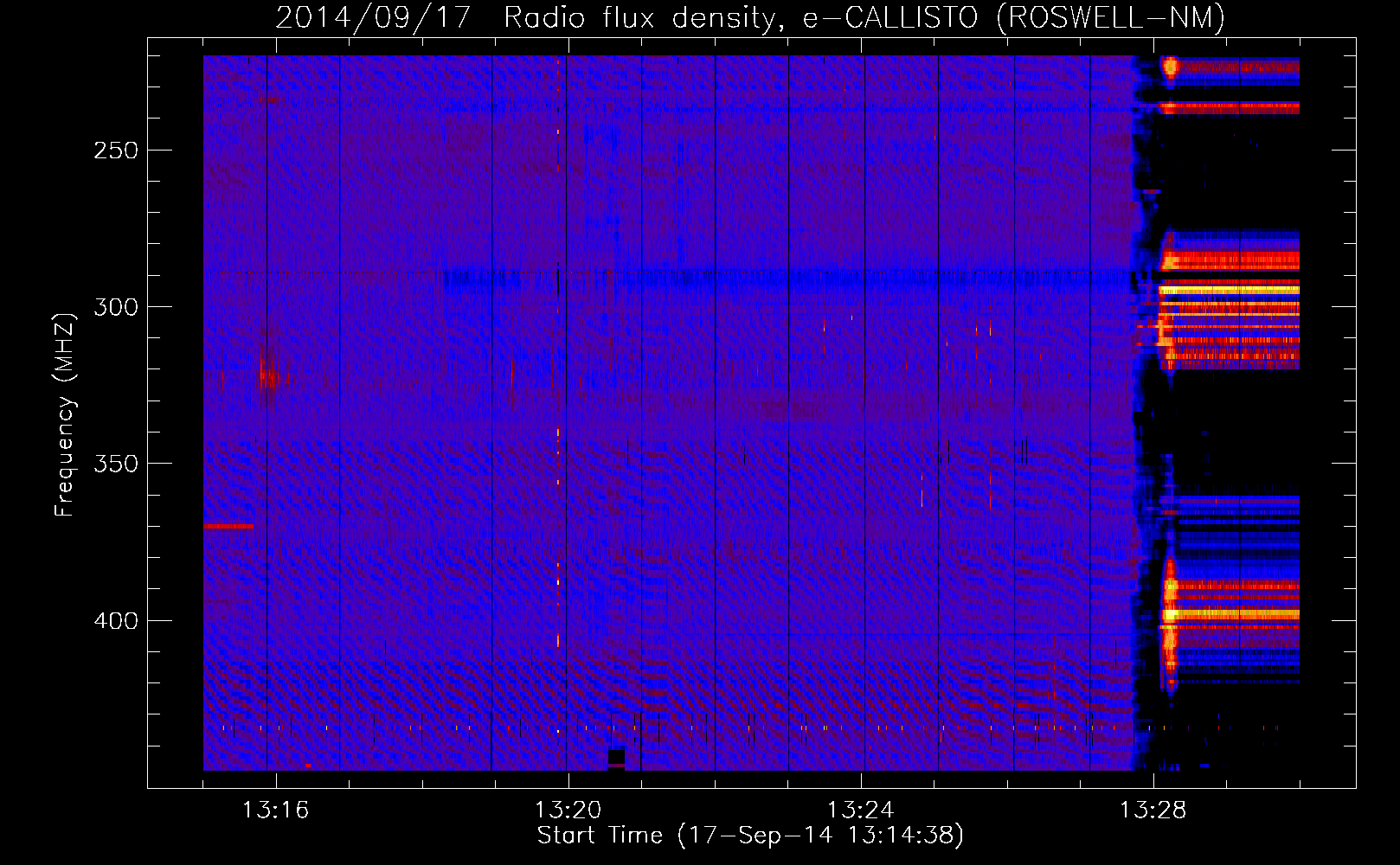
Task: Click the 13:28 time tick label
Action: click(1153, 811)
